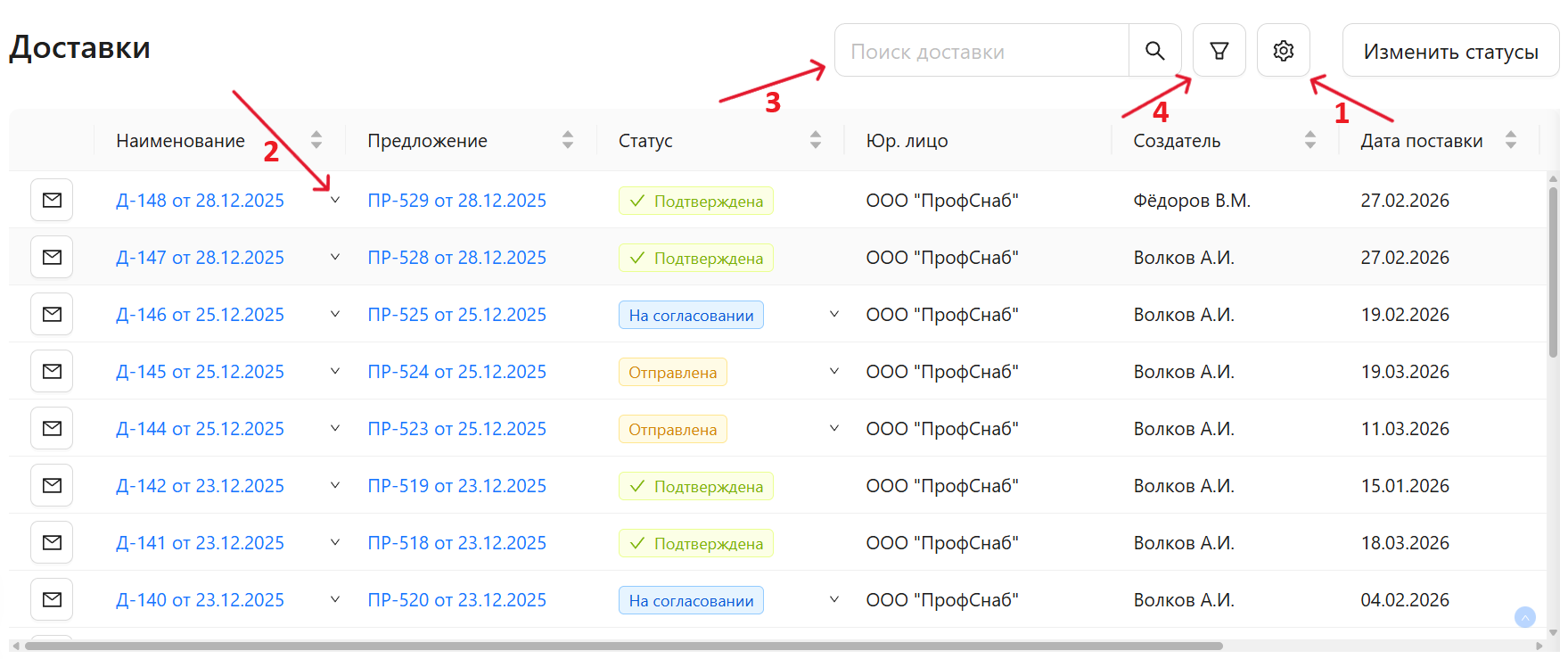The width and height of the screenshot is (1568, 659).
Task: Click envelope icon for delivery Д-148
Action: pyautogui.click(x=52, y=200)
